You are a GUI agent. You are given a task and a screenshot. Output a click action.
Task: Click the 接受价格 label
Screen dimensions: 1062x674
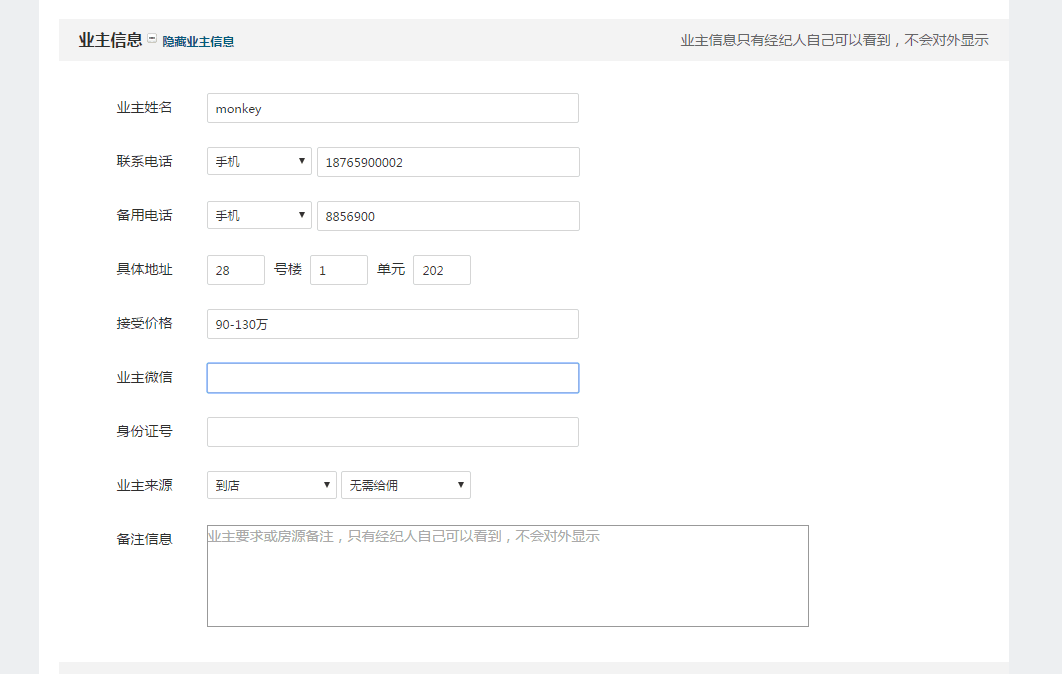tap(144, 323)
